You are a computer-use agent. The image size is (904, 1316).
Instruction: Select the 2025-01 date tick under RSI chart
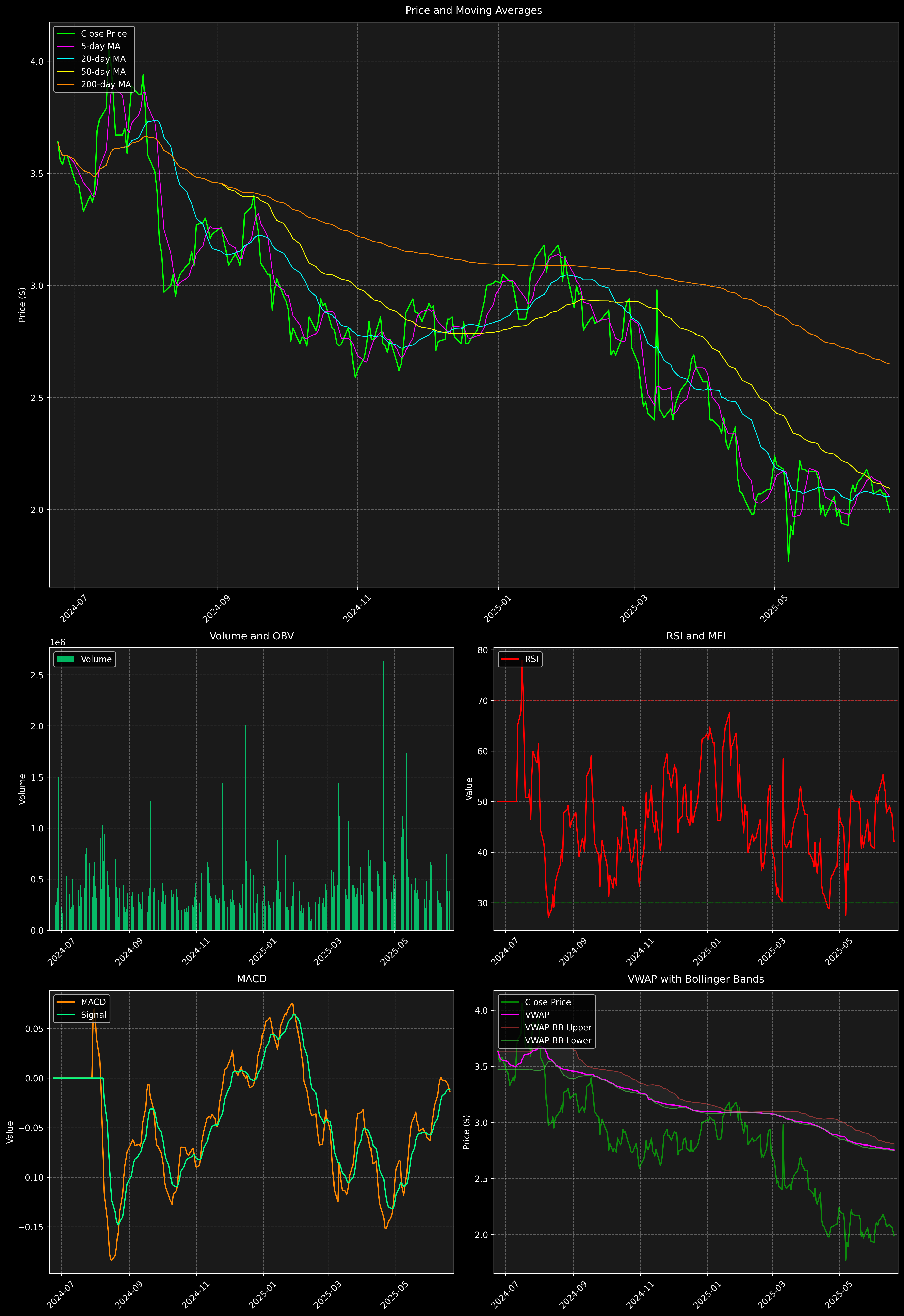pos(706,952)
